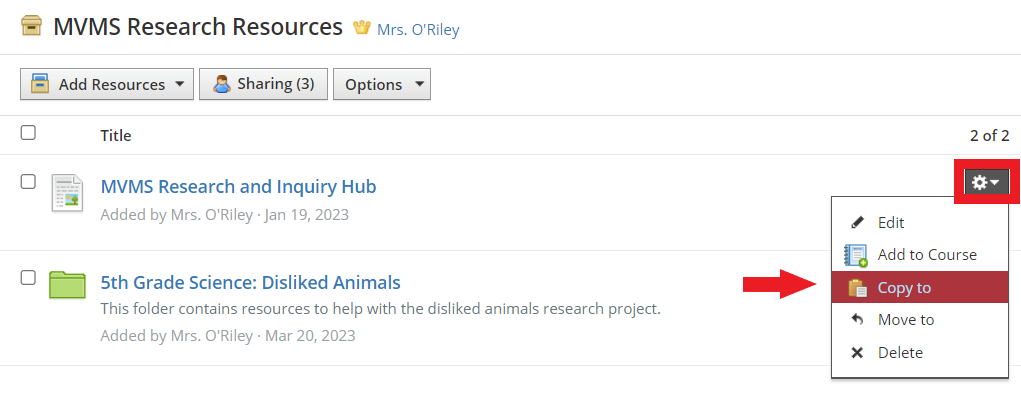The width and height of the screenshot is (1021, 403).
Task: Check the box for MVMS Research and Inquiry Hub
Action: coord(28,182)
